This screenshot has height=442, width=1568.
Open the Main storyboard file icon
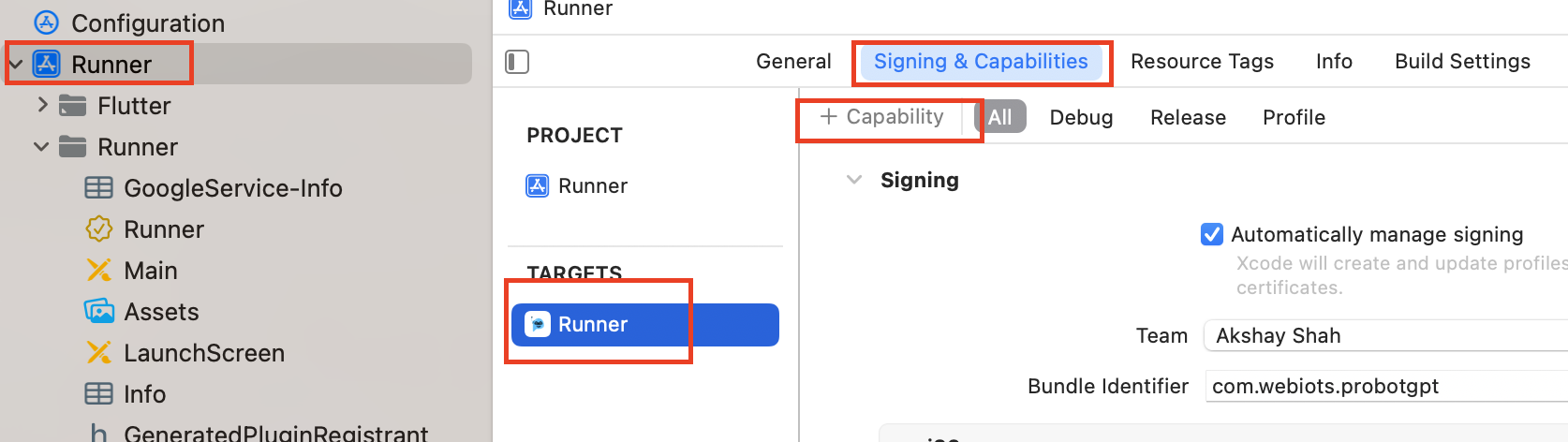coord(98,271)
